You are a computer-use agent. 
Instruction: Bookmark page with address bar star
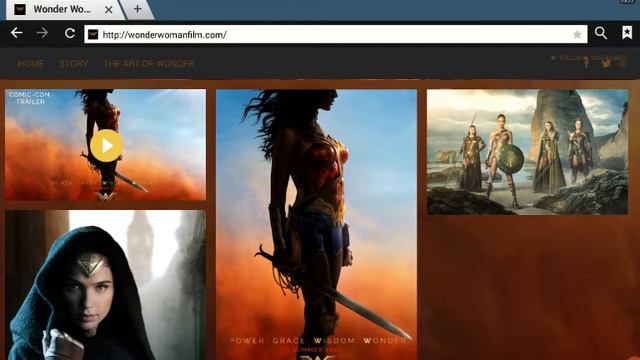[x=577, y=35]
